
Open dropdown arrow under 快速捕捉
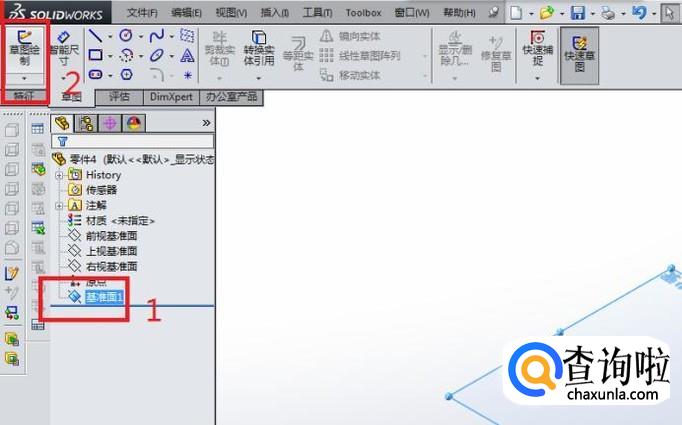click(538, 78)
